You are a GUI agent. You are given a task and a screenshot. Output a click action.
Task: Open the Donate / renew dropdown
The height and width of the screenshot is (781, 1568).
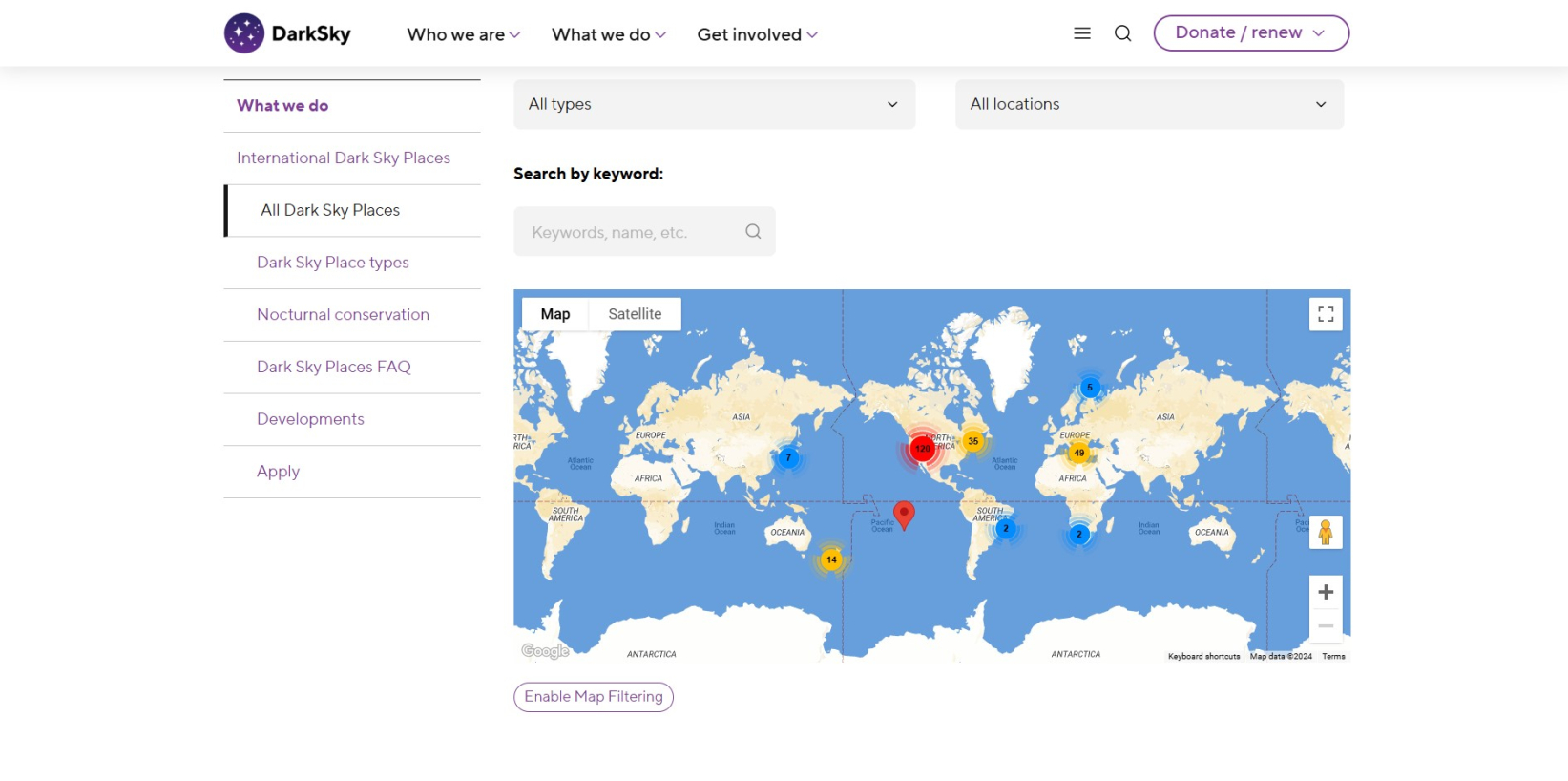pos(1251,33)
